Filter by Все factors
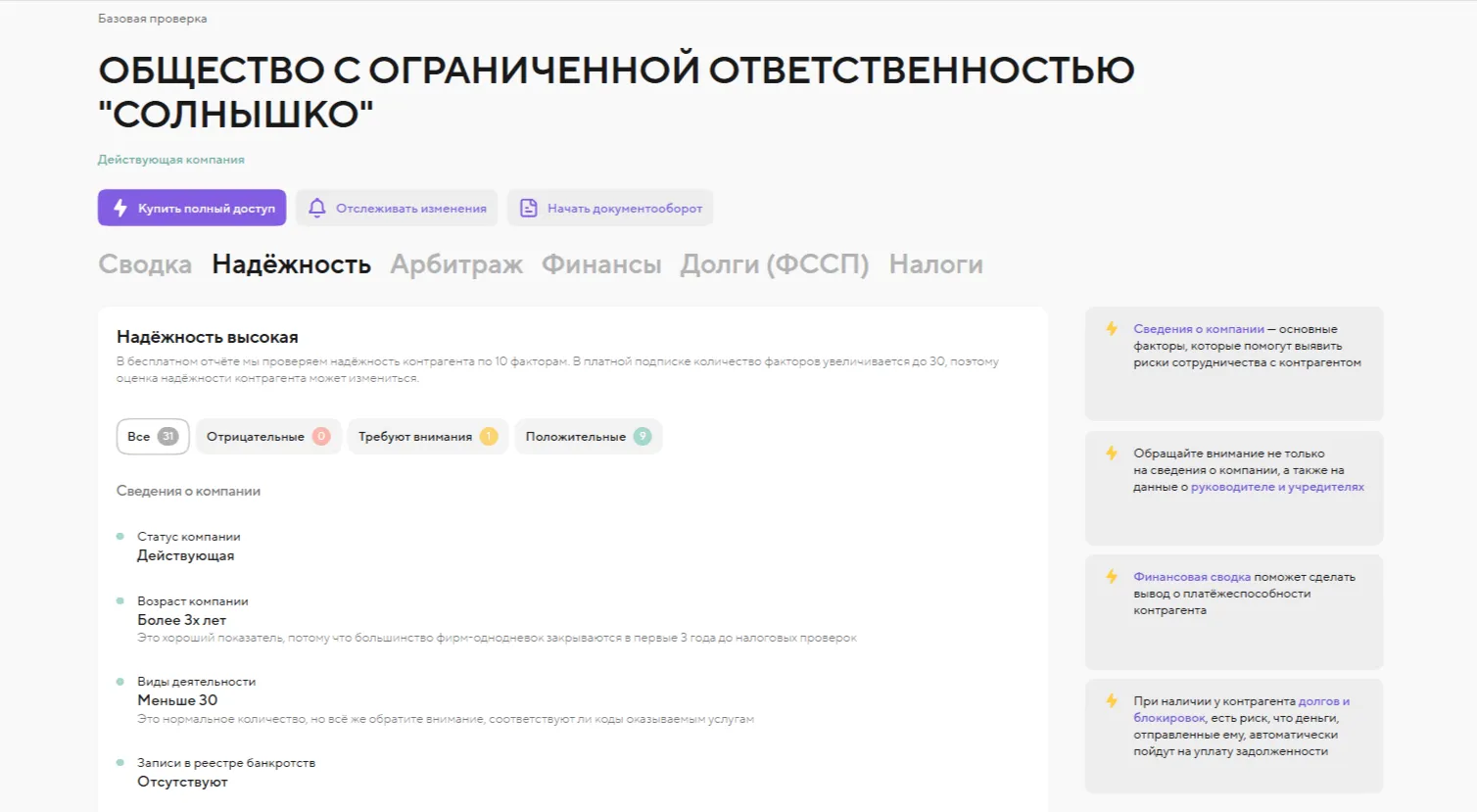 click(x=152, y=437)
